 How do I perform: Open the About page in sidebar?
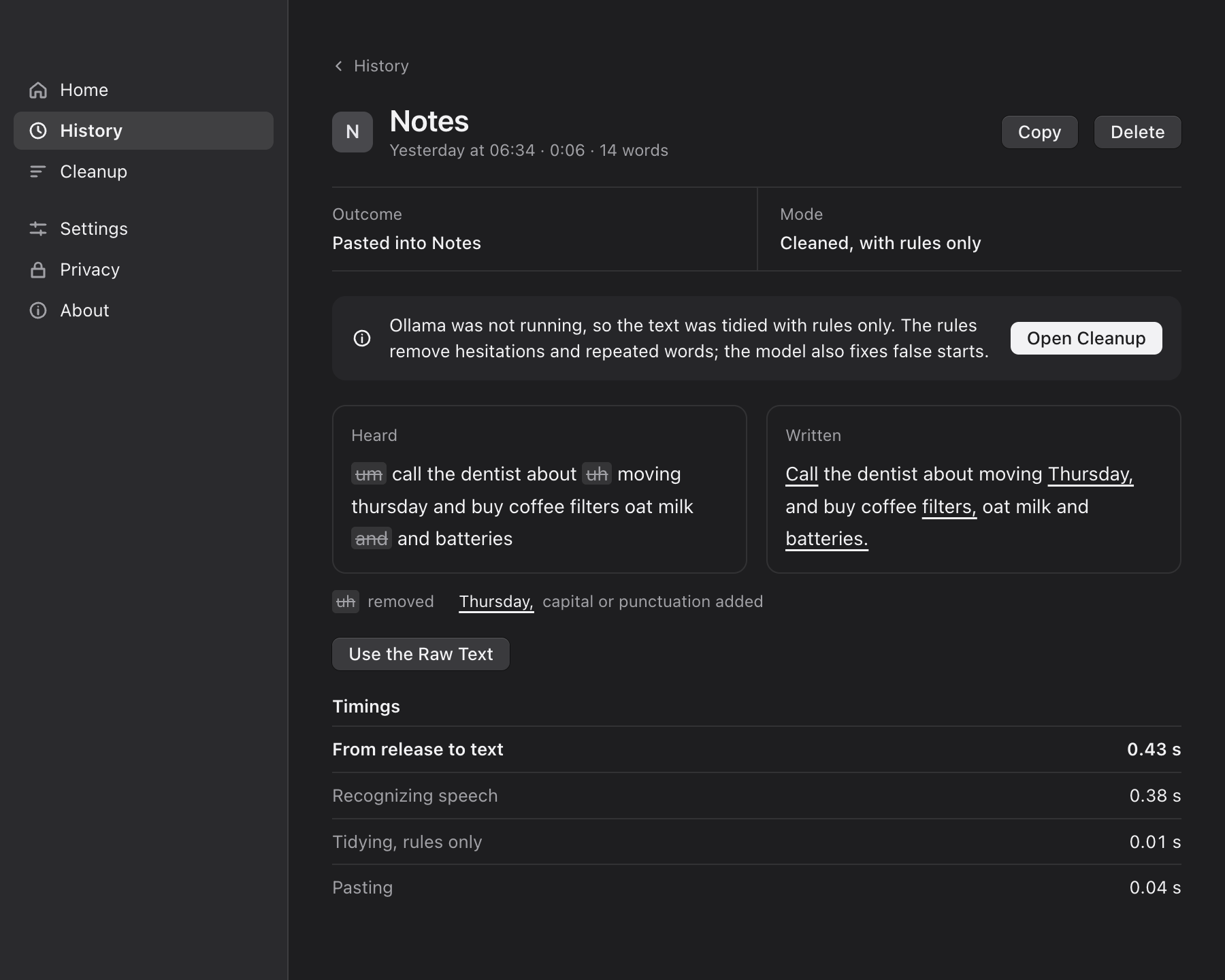click(x=144, y=310)
